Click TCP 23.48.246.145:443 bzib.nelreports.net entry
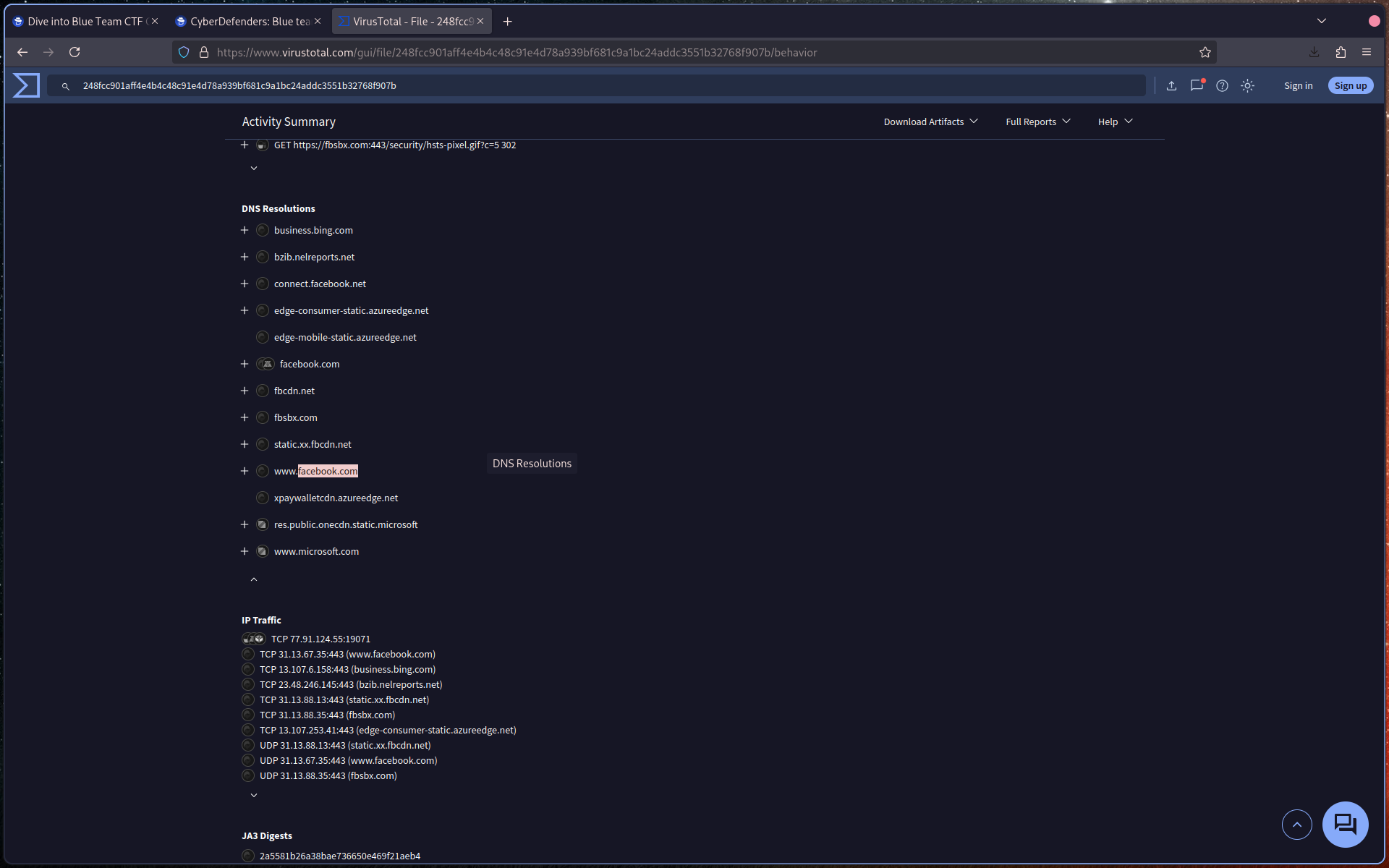Image resolution: width=1389 pixels, height=868 pixels. 351,684
